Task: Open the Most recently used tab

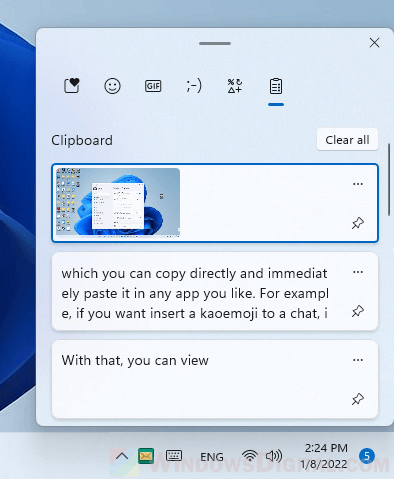Action: [x=72, y=86]
